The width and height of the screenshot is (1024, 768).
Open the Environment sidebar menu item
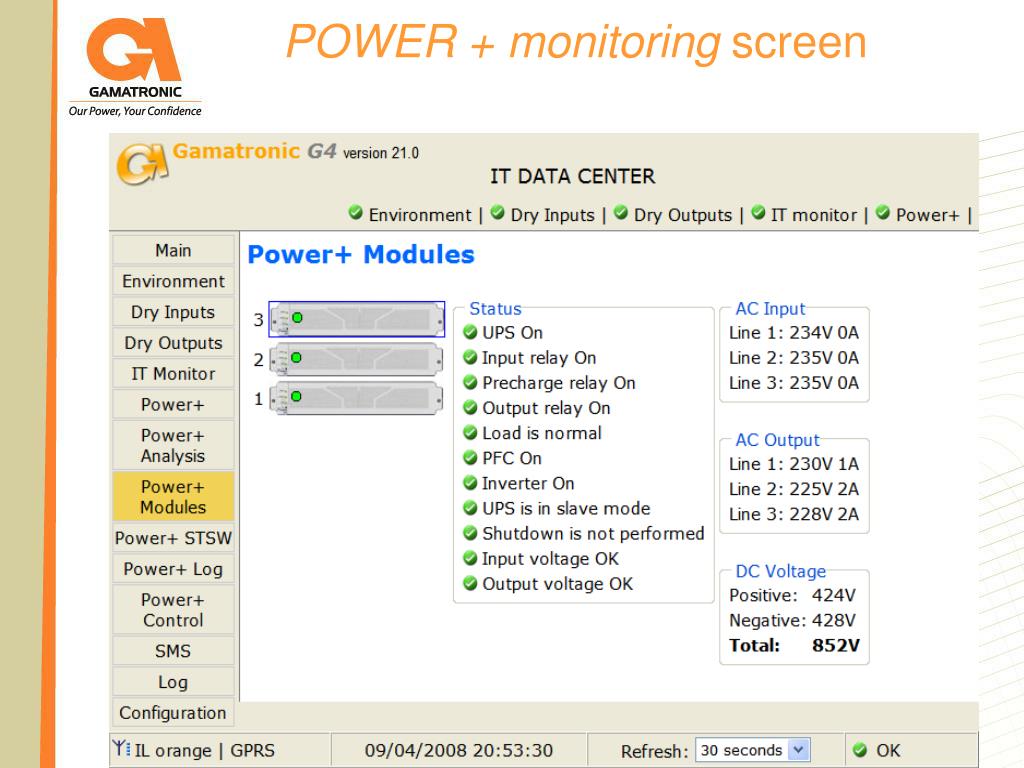point(173,281)
